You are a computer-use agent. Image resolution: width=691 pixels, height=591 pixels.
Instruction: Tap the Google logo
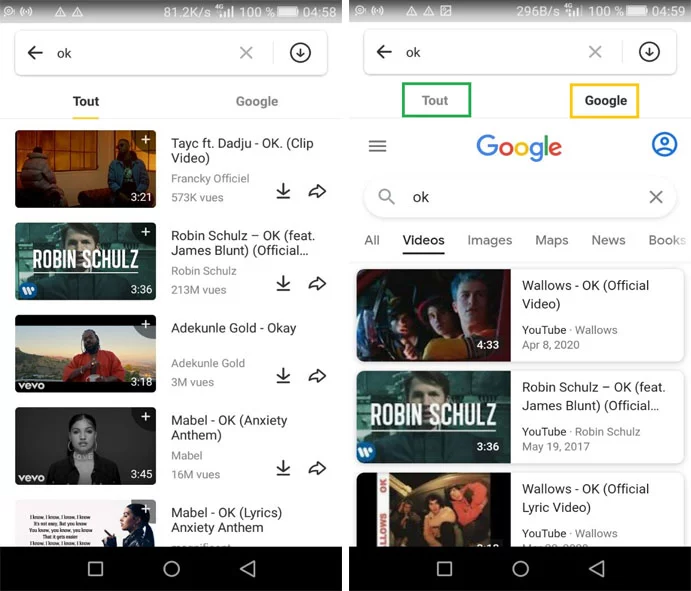tap(519, 147)
